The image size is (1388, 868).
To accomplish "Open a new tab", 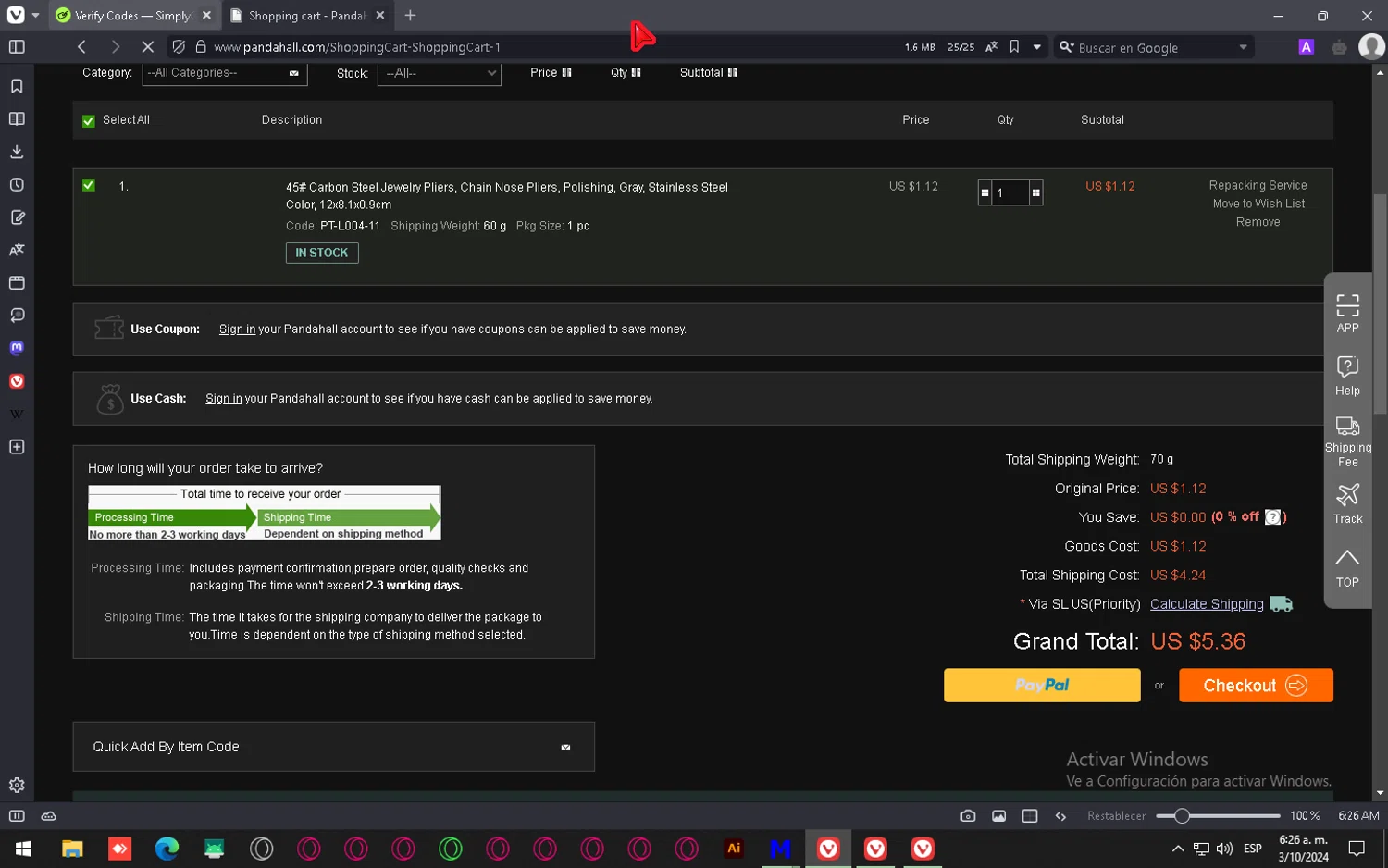I will tap(410, 15).
